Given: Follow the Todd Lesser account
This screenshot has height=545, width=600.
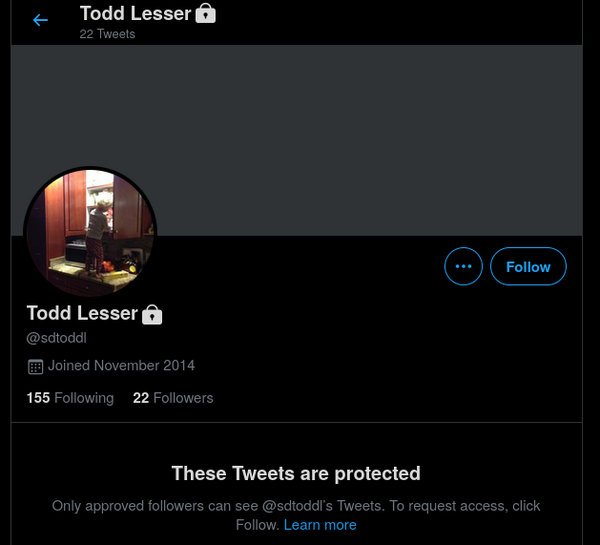Looking at the screenshot, I should point(528,266).
